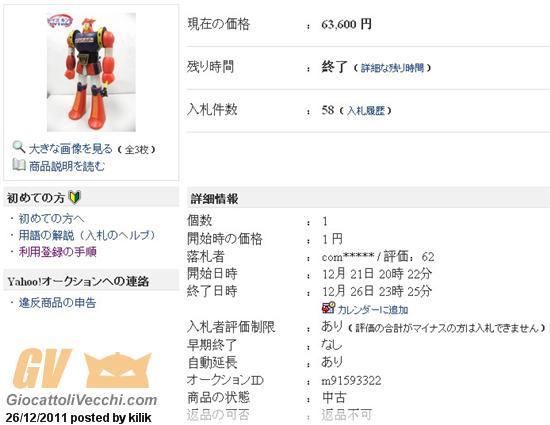Screen dimensions: 550x425
Task: Open the robot toy product thumbnail
Action: (x=91, y=72)
